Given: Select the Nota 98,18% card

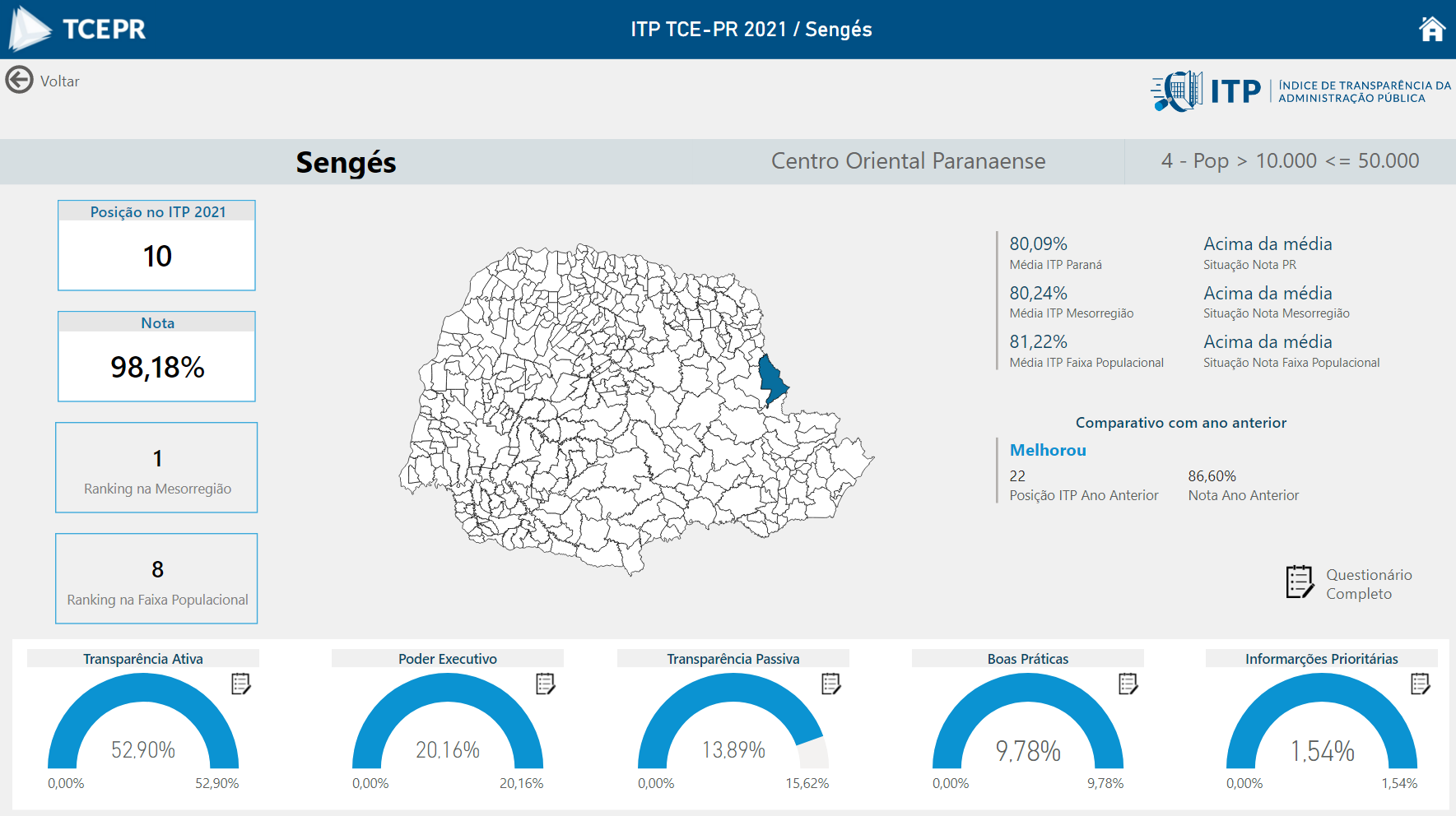Looking at the screenshot, I should (x=156, y=356).
